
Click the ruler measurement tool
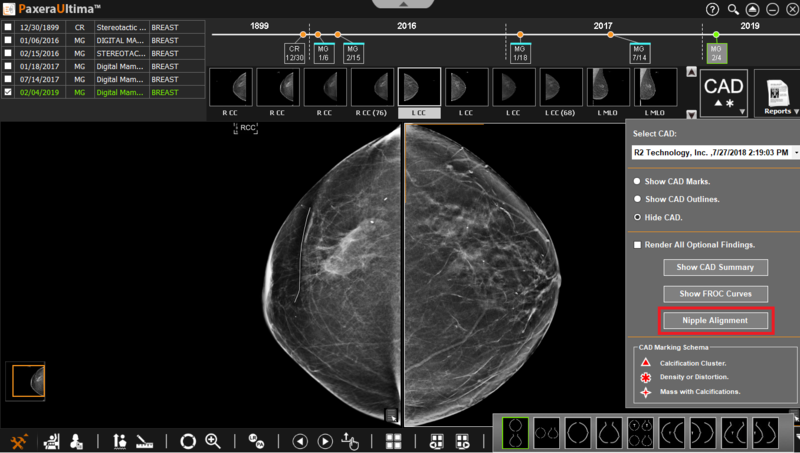145,441
